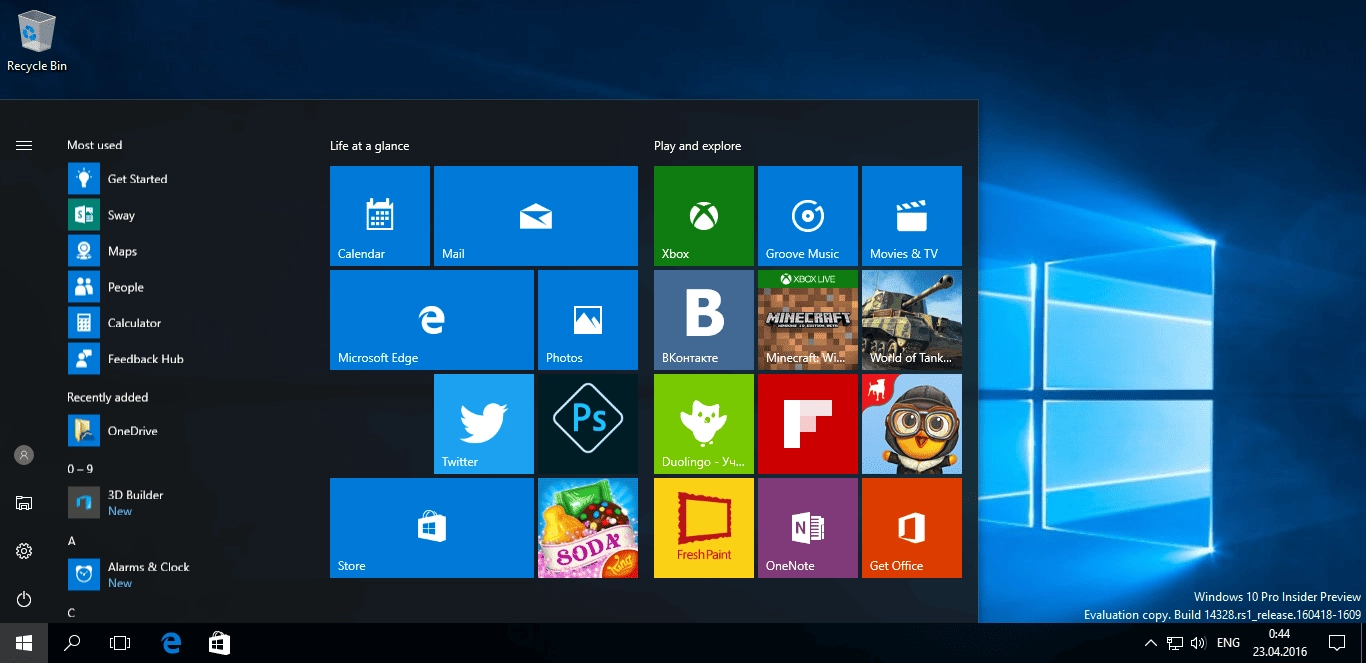Open Sway from Most used list
The width and height of the screenshot is (1366, 663).
coord(185,215)
